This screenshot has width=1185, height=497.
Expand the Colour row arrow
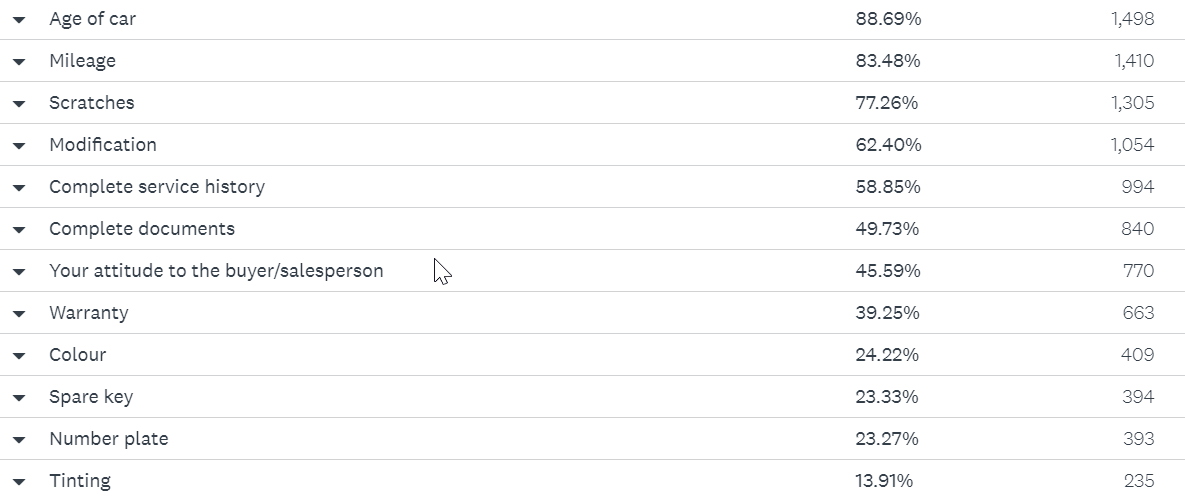tap(19, 356)
